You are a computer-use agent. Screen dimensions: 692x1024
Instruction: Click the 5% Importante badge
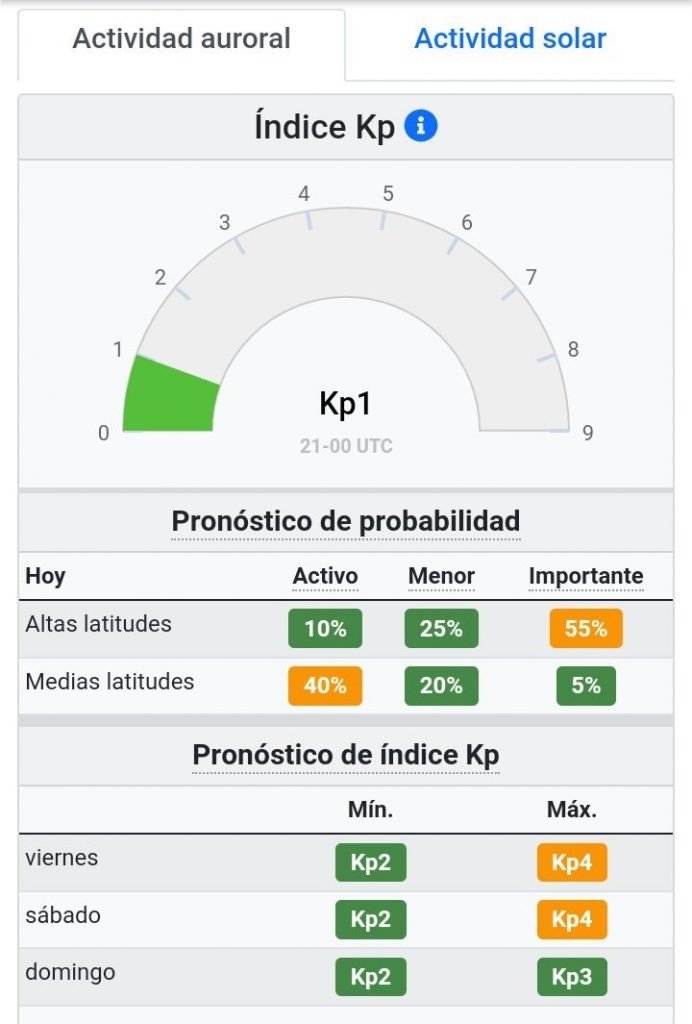tap(585, 686)
